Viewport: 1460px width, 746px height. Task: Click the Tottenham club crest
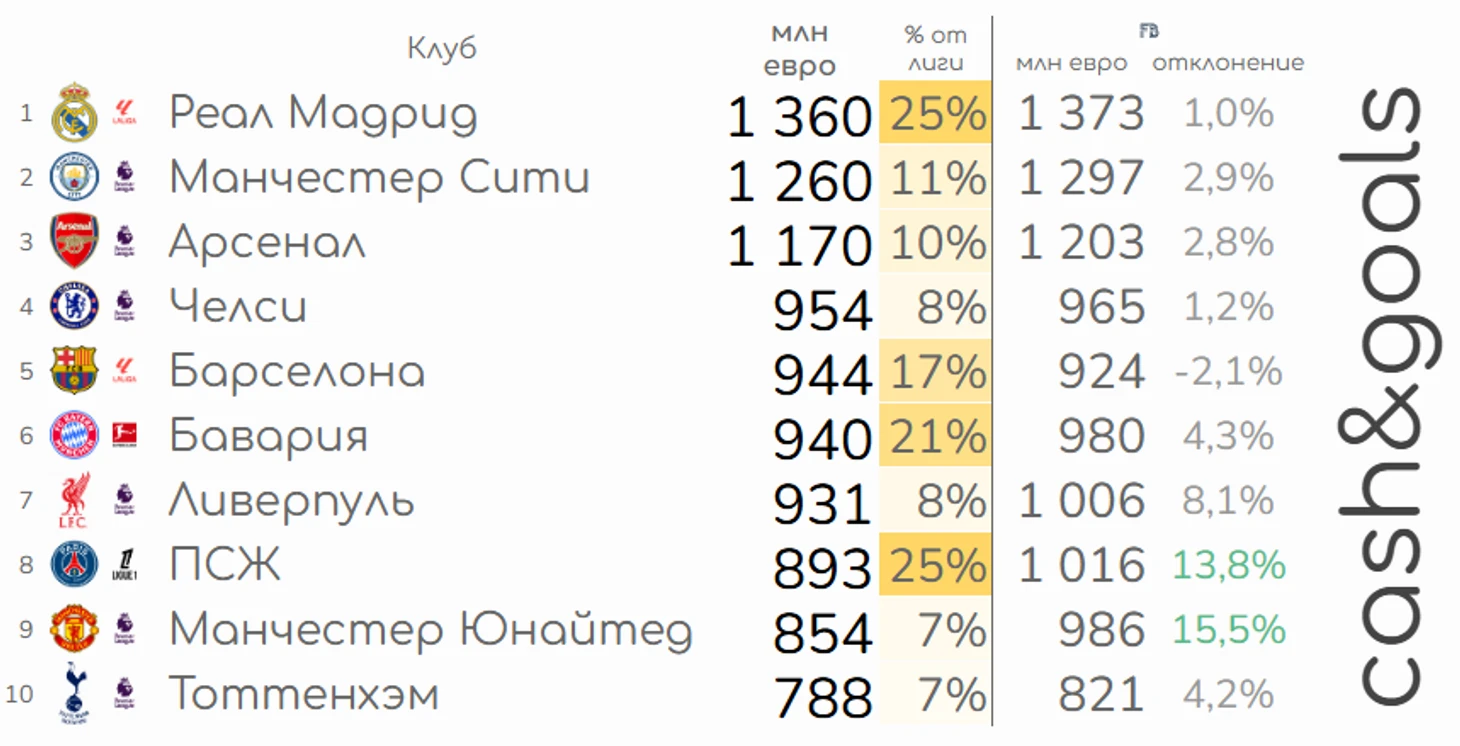click(x=74, y=693)
